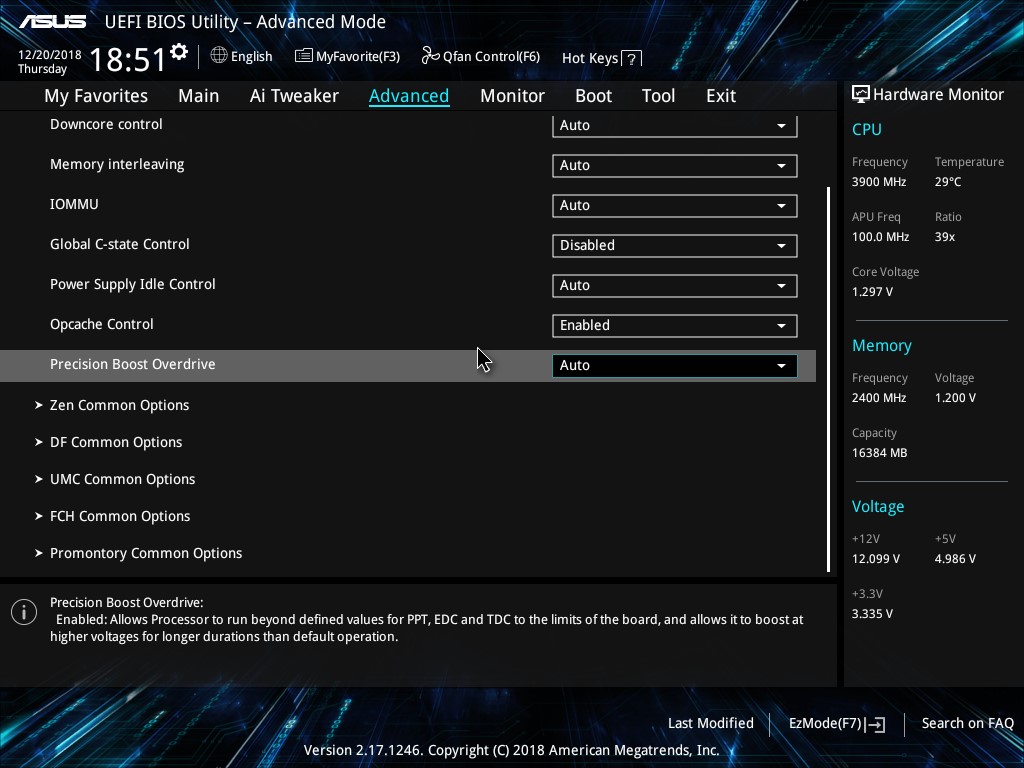The width and height of the screenshot is (1024, 768).
Task: Switch to the Monitor tab
Action: 512,96
